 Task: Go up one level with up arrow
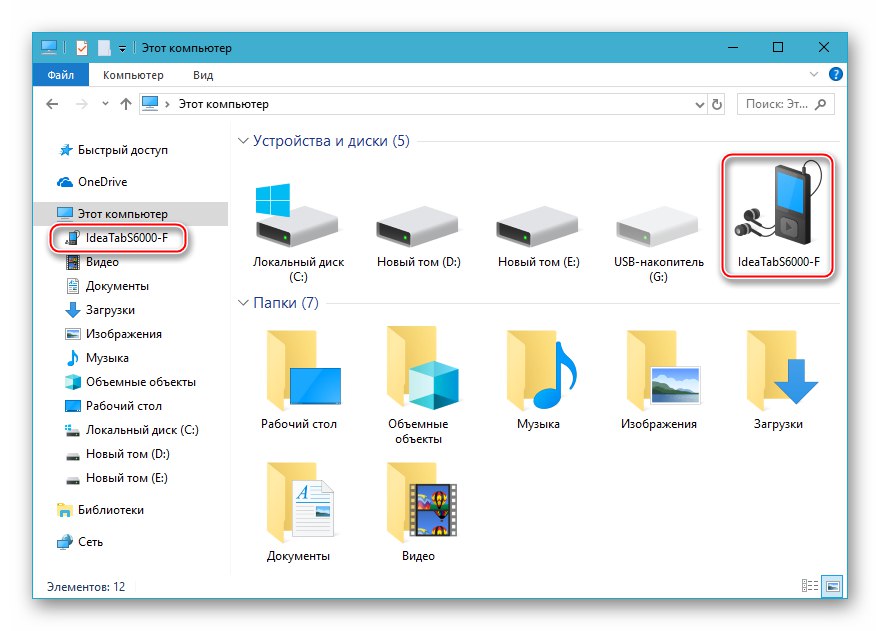[x=126, y=104]
